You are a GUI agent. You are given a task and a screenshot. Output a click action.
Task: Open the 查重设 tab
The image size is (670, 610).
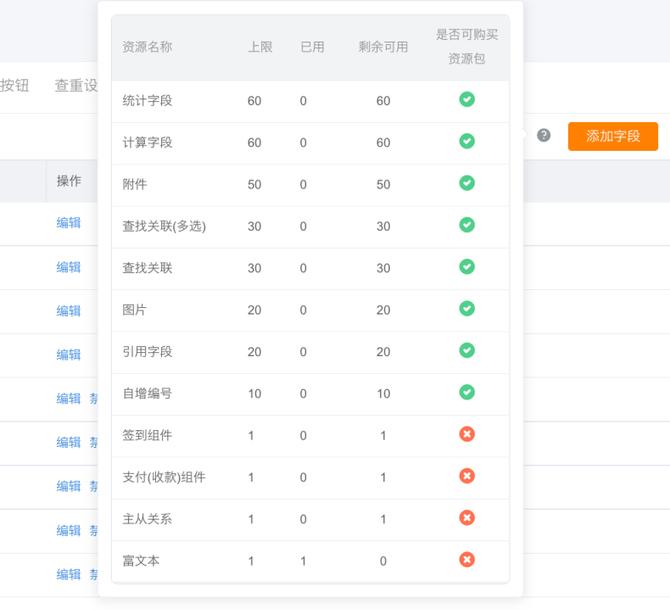(x=76, y=86)
